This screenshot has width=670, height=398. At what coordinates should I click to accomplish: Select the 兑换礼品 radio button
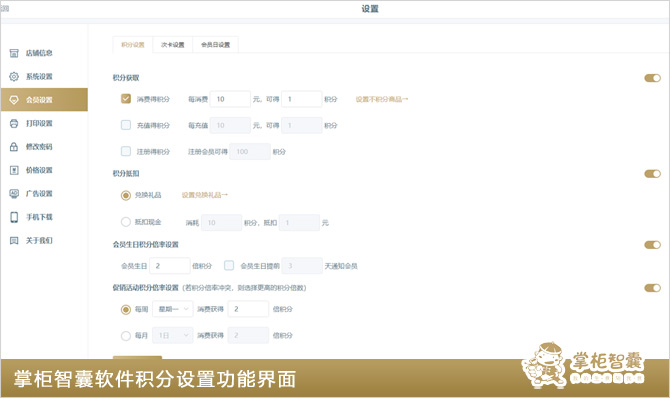pos(126,195)
